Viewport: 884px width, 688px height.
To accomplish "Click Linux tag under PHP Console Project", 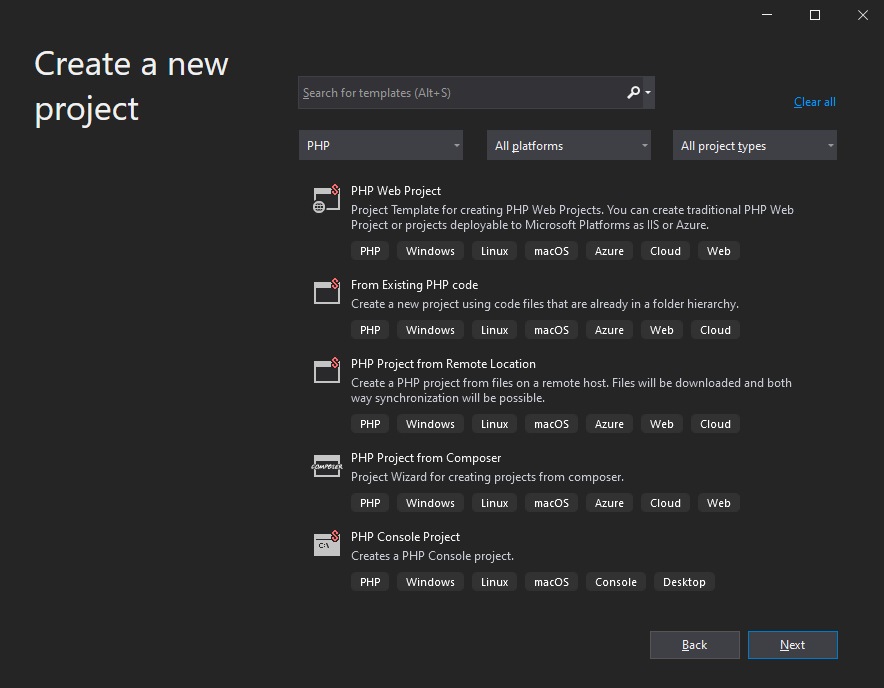I will 494,582.
